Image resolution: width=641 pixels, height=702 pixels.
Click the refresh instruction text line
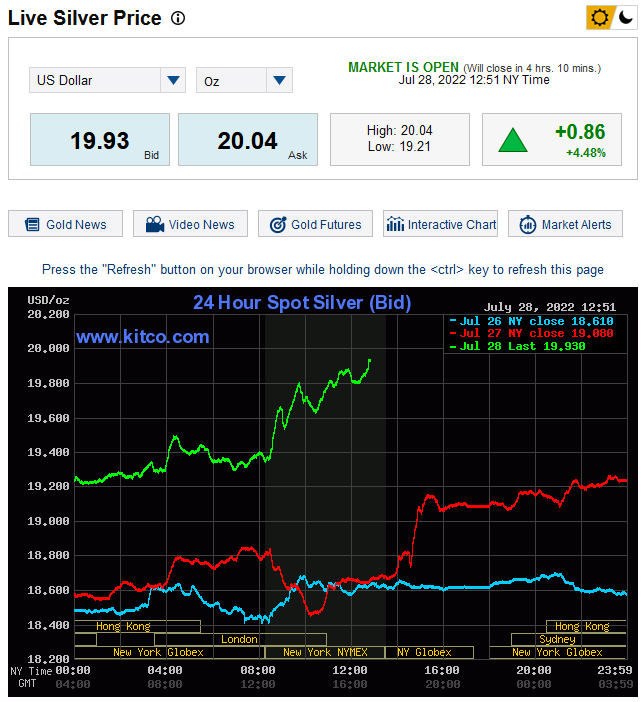pyautogui.click(x=323, y=270)
